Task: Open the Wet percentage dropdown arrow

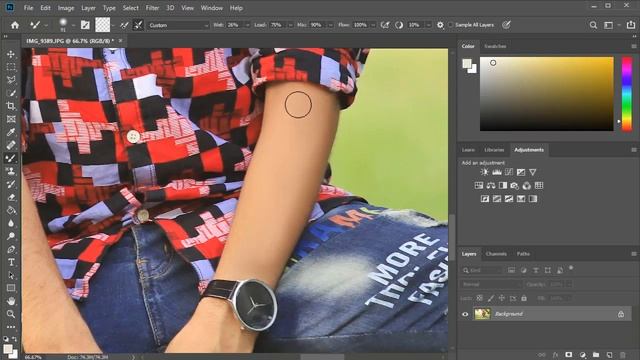Action: click(247, 25)
